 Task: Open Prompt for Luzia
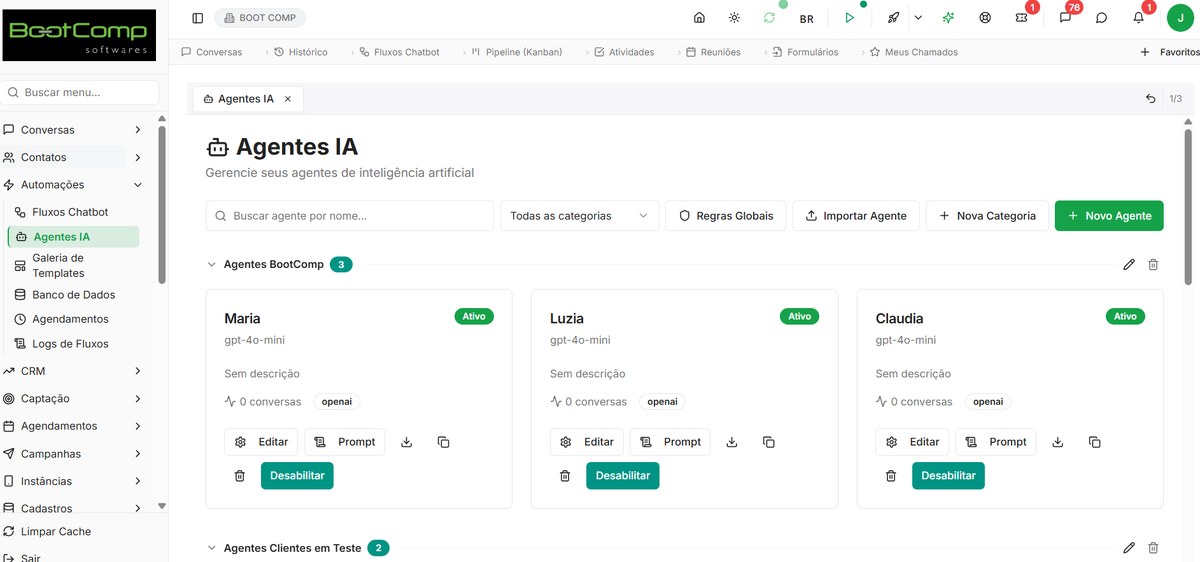point(670,442)
